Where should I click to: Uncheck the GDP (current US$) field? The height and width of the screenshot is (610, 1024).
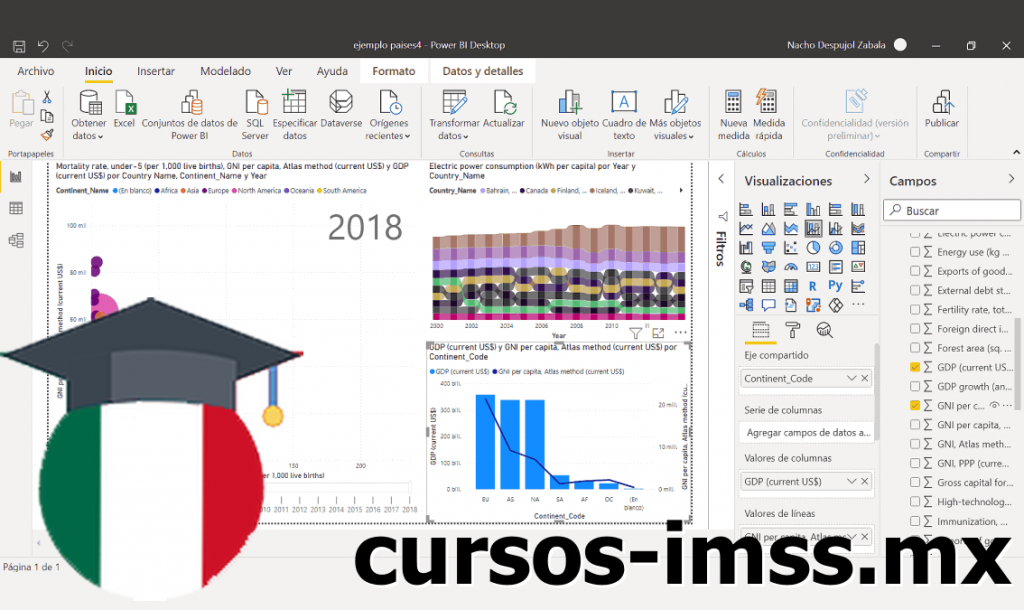[x=915, y=367]
